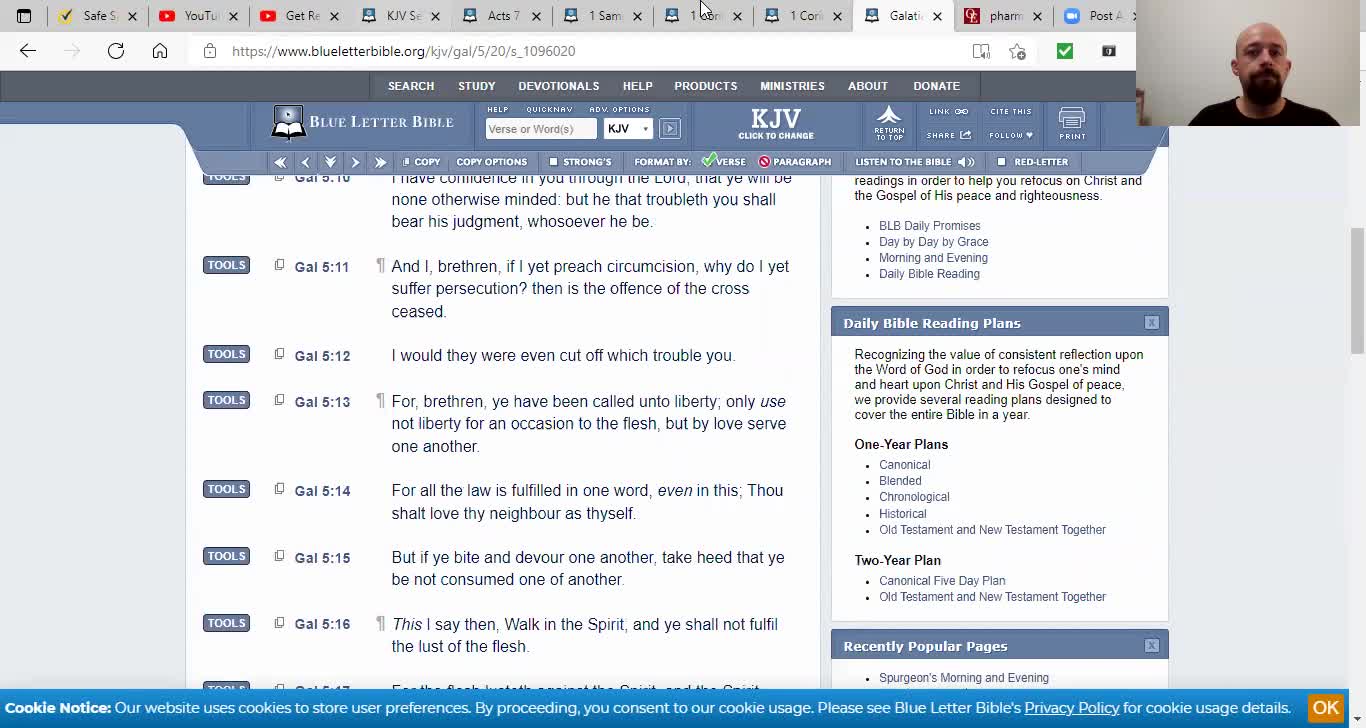Open the HELP menu in top navigation
1366x728 pixels.
coord(637,86)
